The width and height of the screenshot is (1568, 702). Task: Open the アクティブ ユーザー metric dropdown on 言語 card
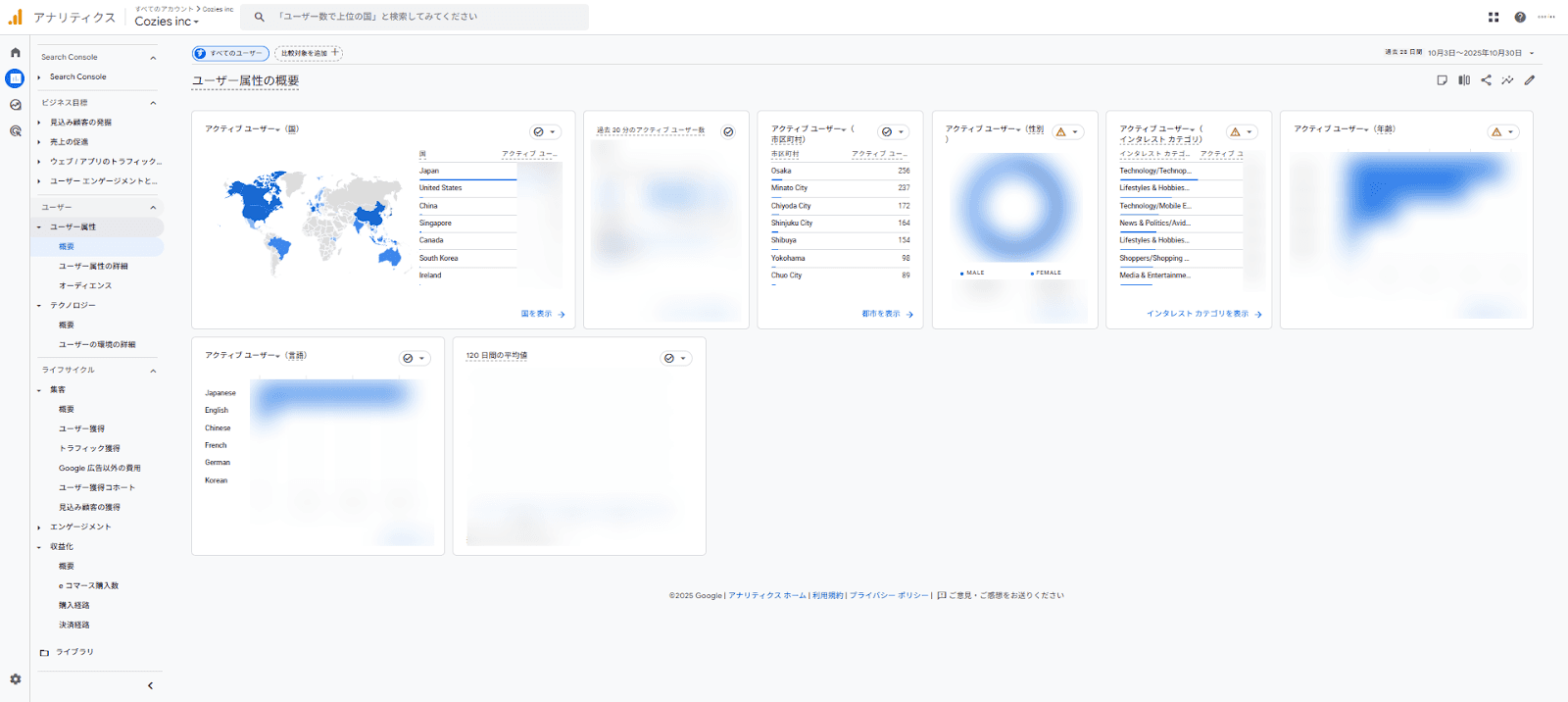pyautogui.click(x=242, y=355)
